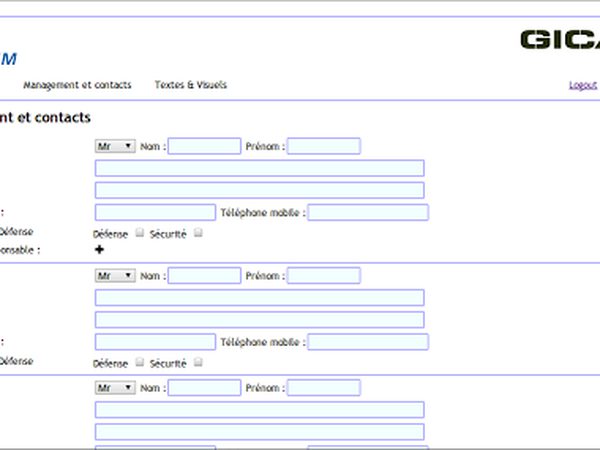Image resolution: width=600 pixels, height=450 pixels.
Task: Focus the Prénom field in third contact
Action: 324,388
